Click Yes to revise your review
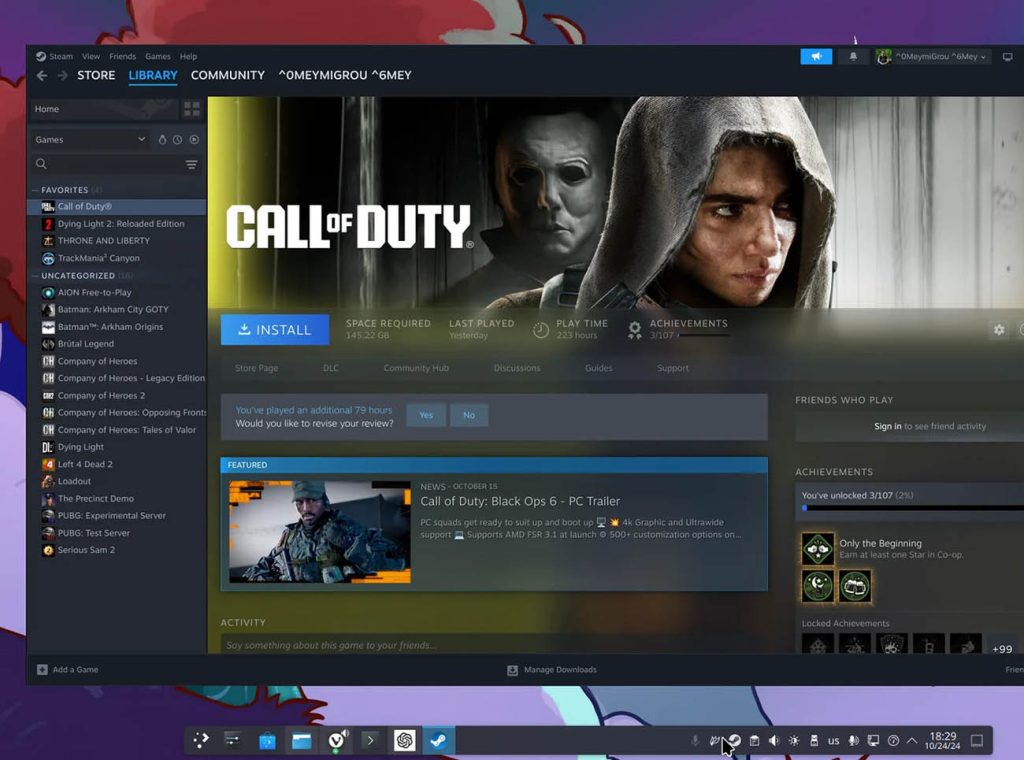Image resolution: width=1024 pixels, height=760 pixels. [x=426, y=415]
